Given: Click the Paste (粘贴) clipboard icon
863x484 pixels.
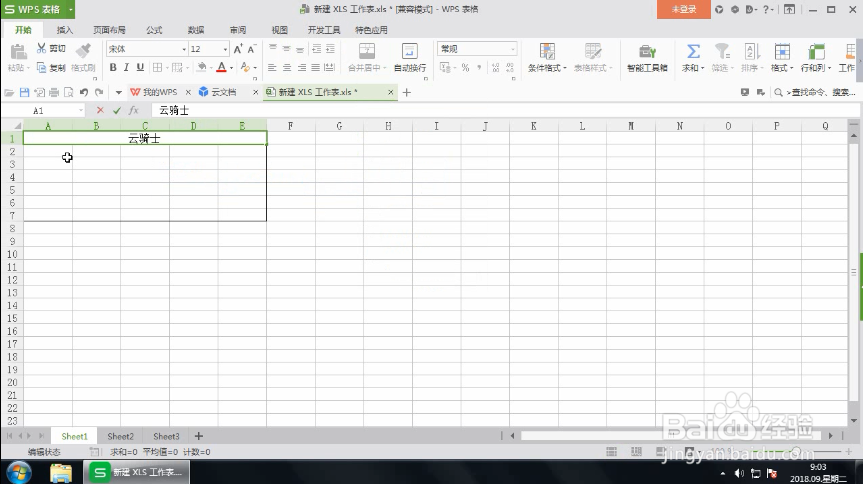Looking at the screenshot, I should (x=18, y=52).
